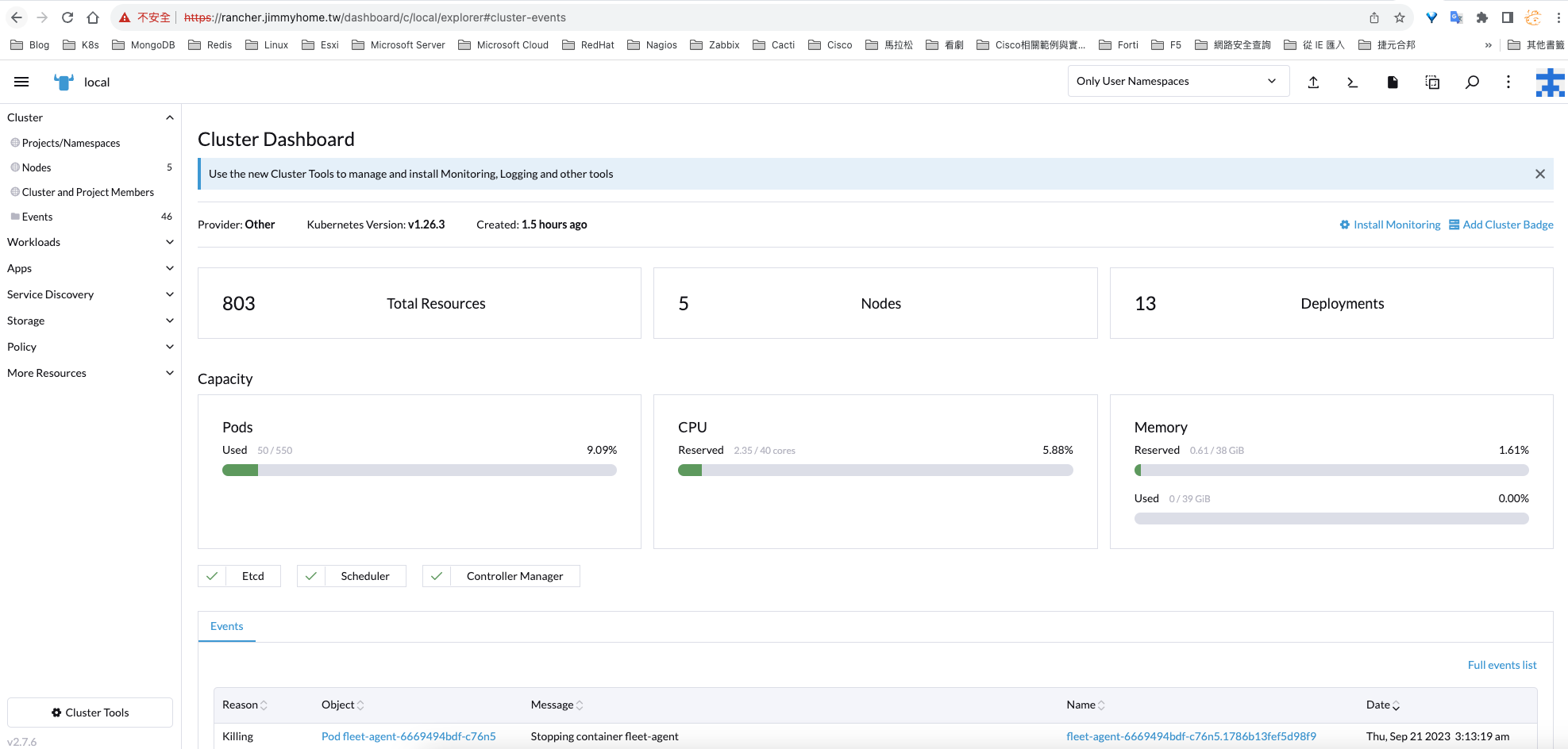This screenshot has width=1568, height=749.
Task: Reload the browser page
Action: pos(67,17)
